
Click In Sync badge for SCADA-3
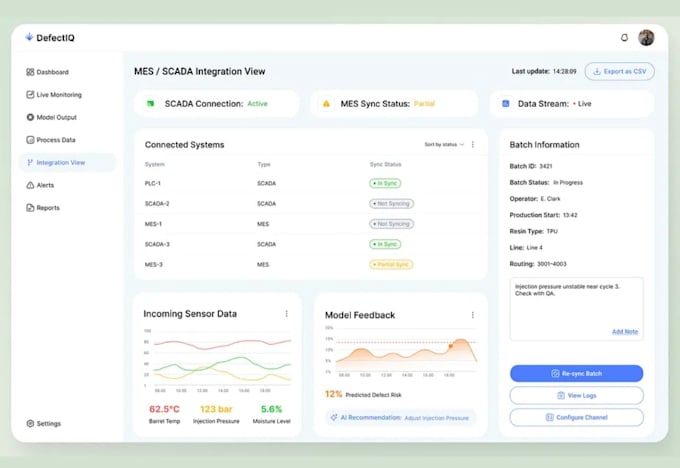385,244
